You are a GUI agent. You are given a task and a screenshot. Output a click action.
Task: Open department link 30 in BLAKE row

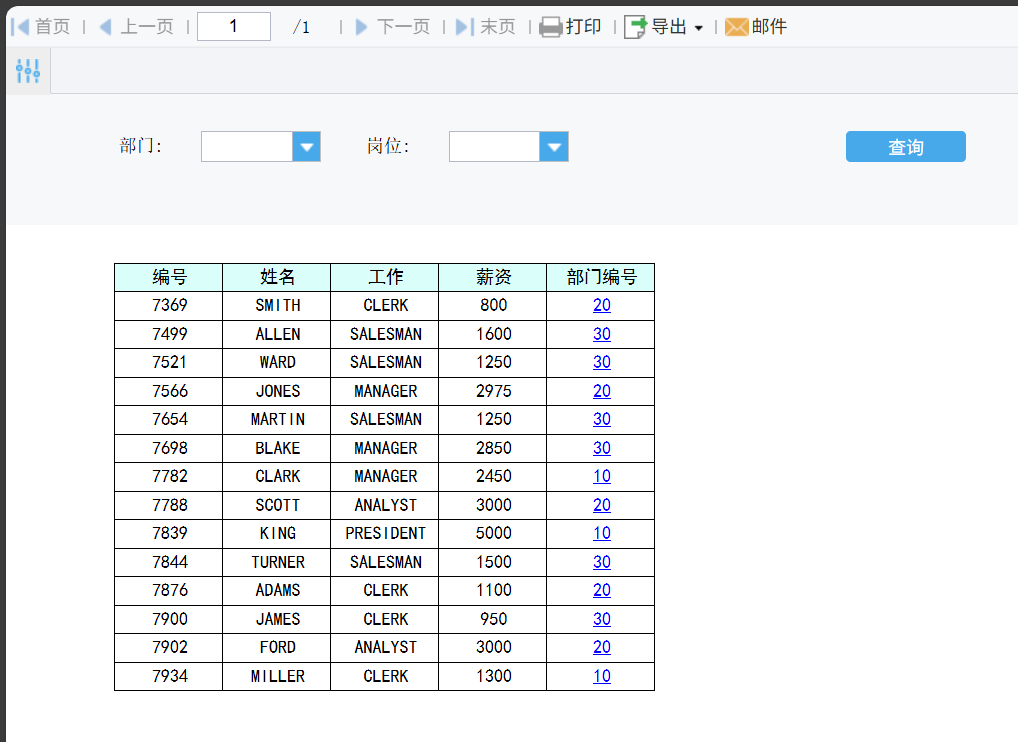[x=602, y=448]
